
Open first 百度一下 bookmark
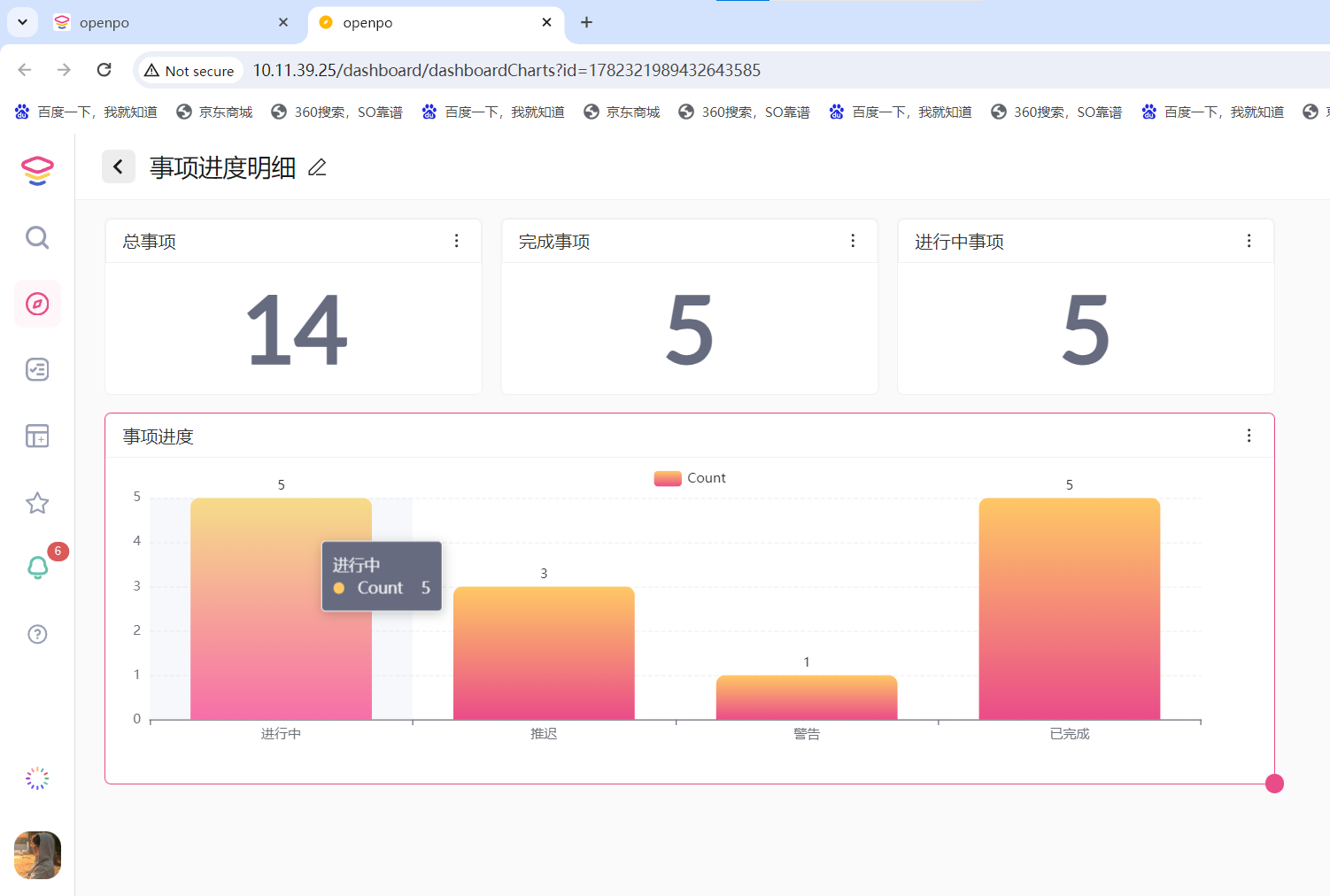pos(87,112)
